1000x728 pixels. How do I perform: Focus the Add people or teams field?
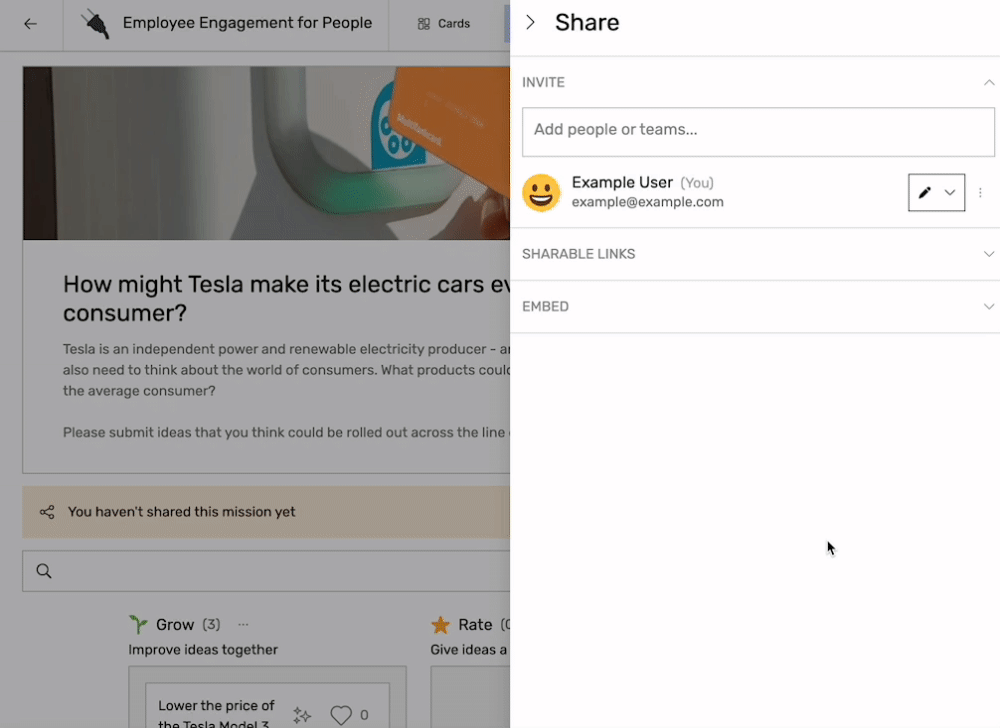(758, 132)
